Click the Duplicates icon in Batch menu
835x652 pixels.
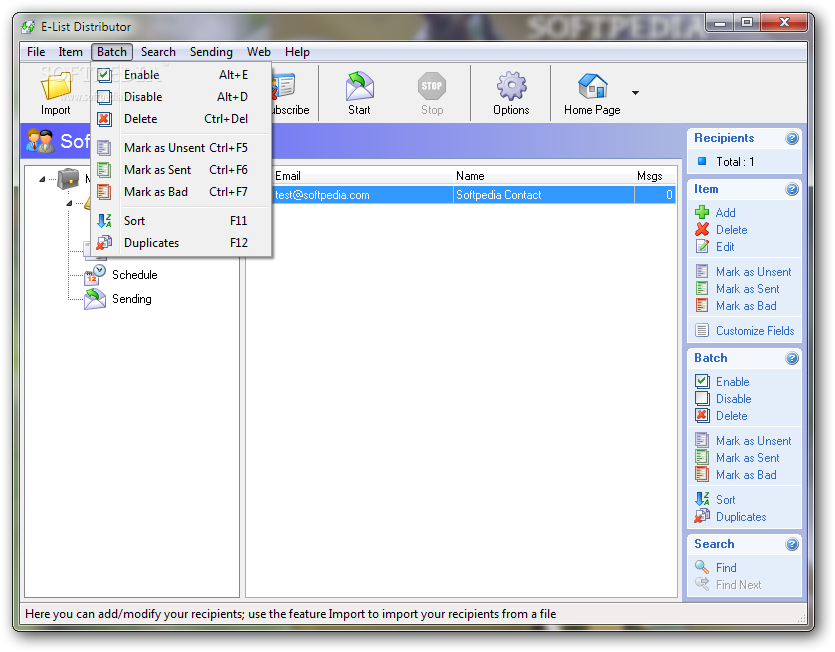[104, 243]
